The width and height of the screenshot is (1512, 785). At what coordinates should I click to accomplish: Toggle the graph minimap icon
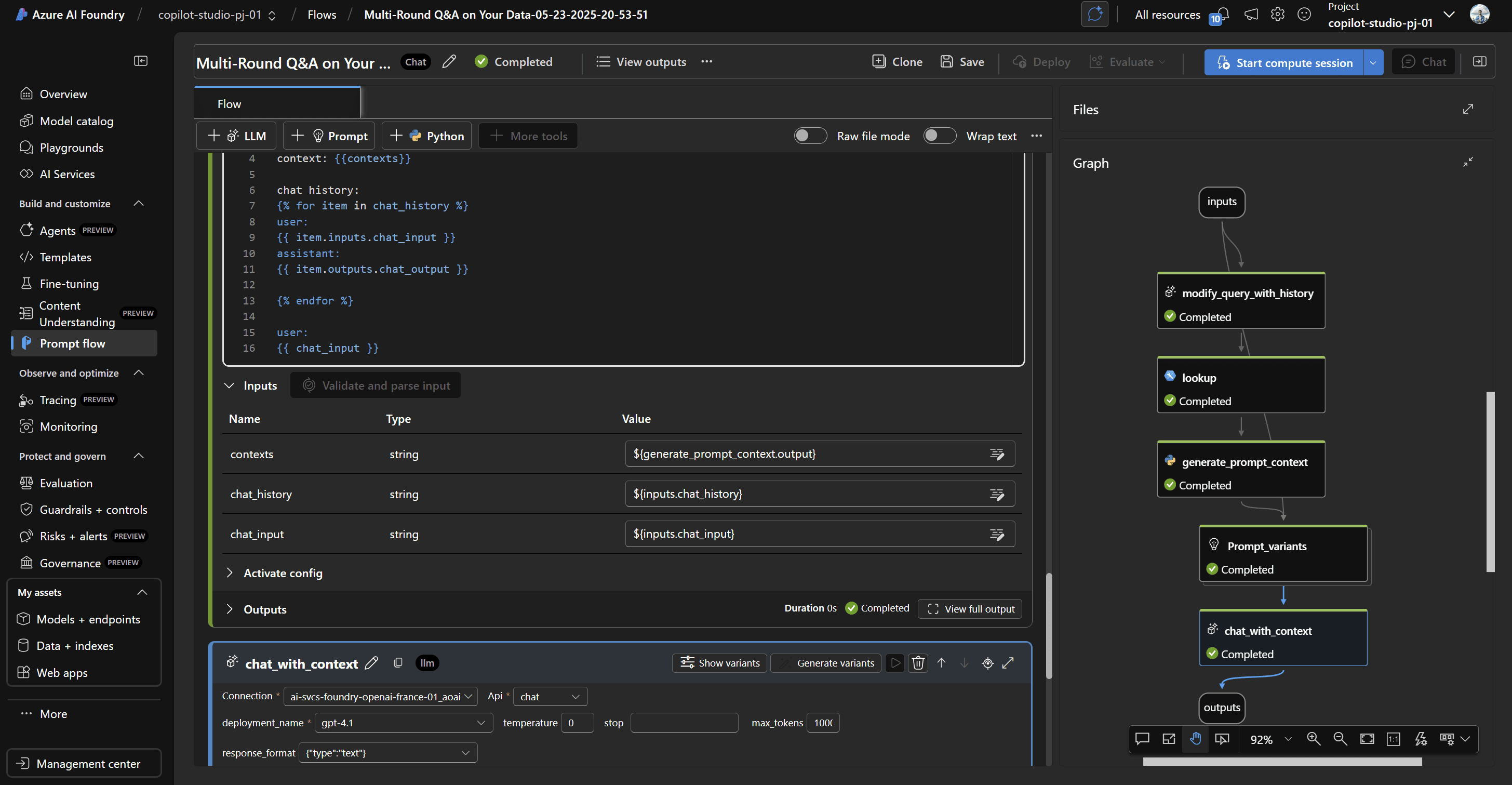pyautogui.click(x=1169, y=739)
